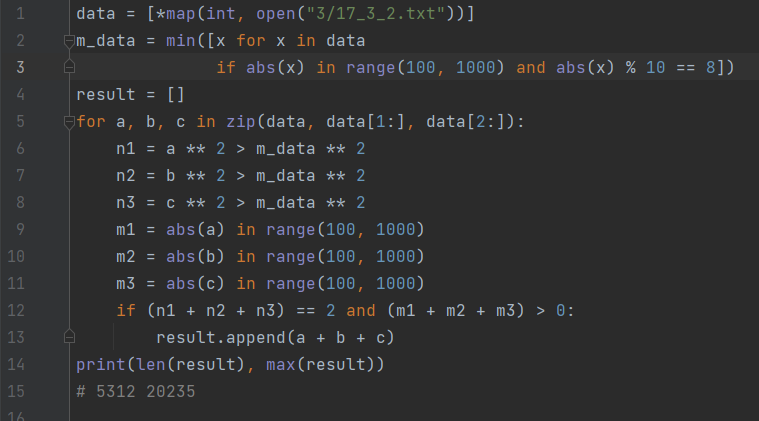Click the fold end marker at line 3
759x421 pixels.
coord(69,67)
